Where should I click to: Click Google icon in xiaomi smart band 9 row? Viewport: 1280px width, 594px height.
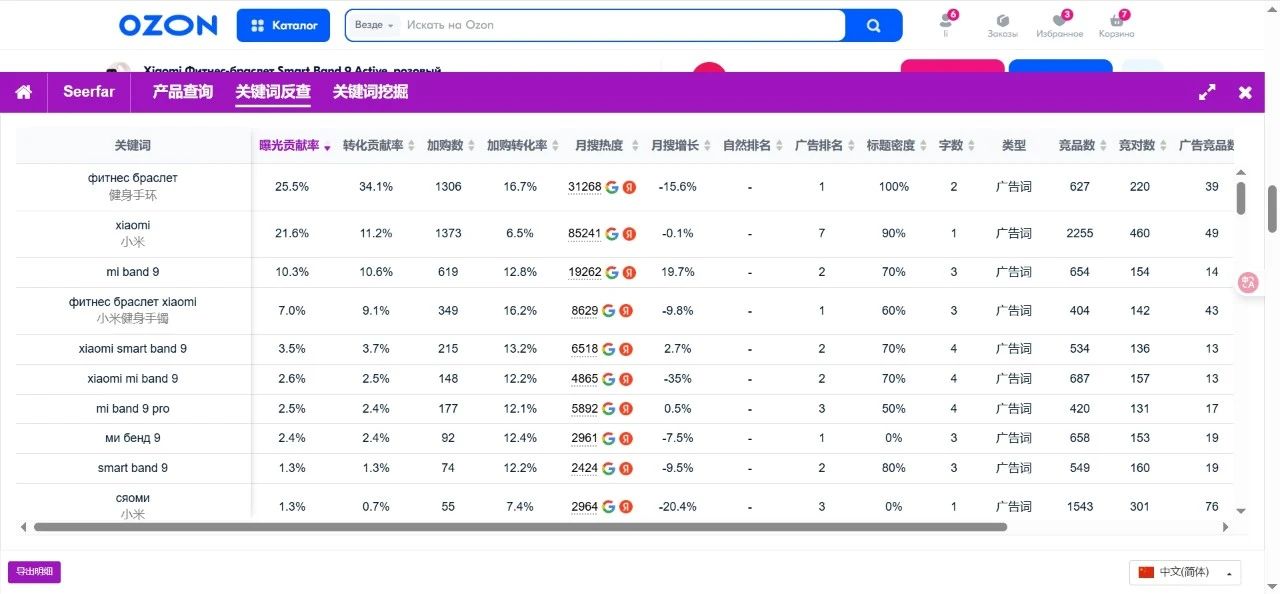click(608, 349)
